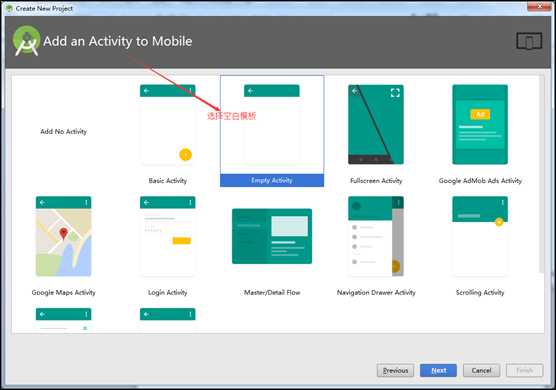This screenshot has height=390, width=556.
Task: Click the Master/Detail Flow label
Action: pos(272,292)
